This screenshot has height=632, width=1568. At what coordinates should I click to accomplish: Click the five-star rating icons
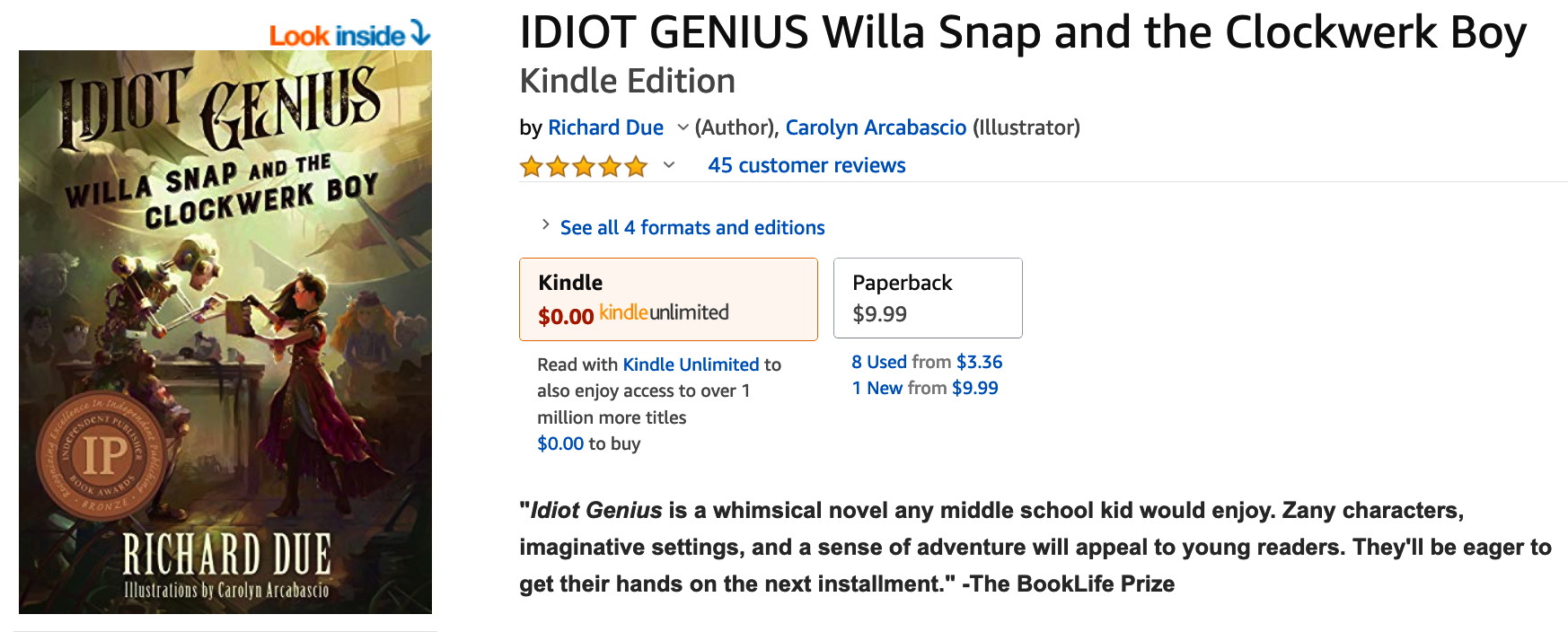pos(583,166)
